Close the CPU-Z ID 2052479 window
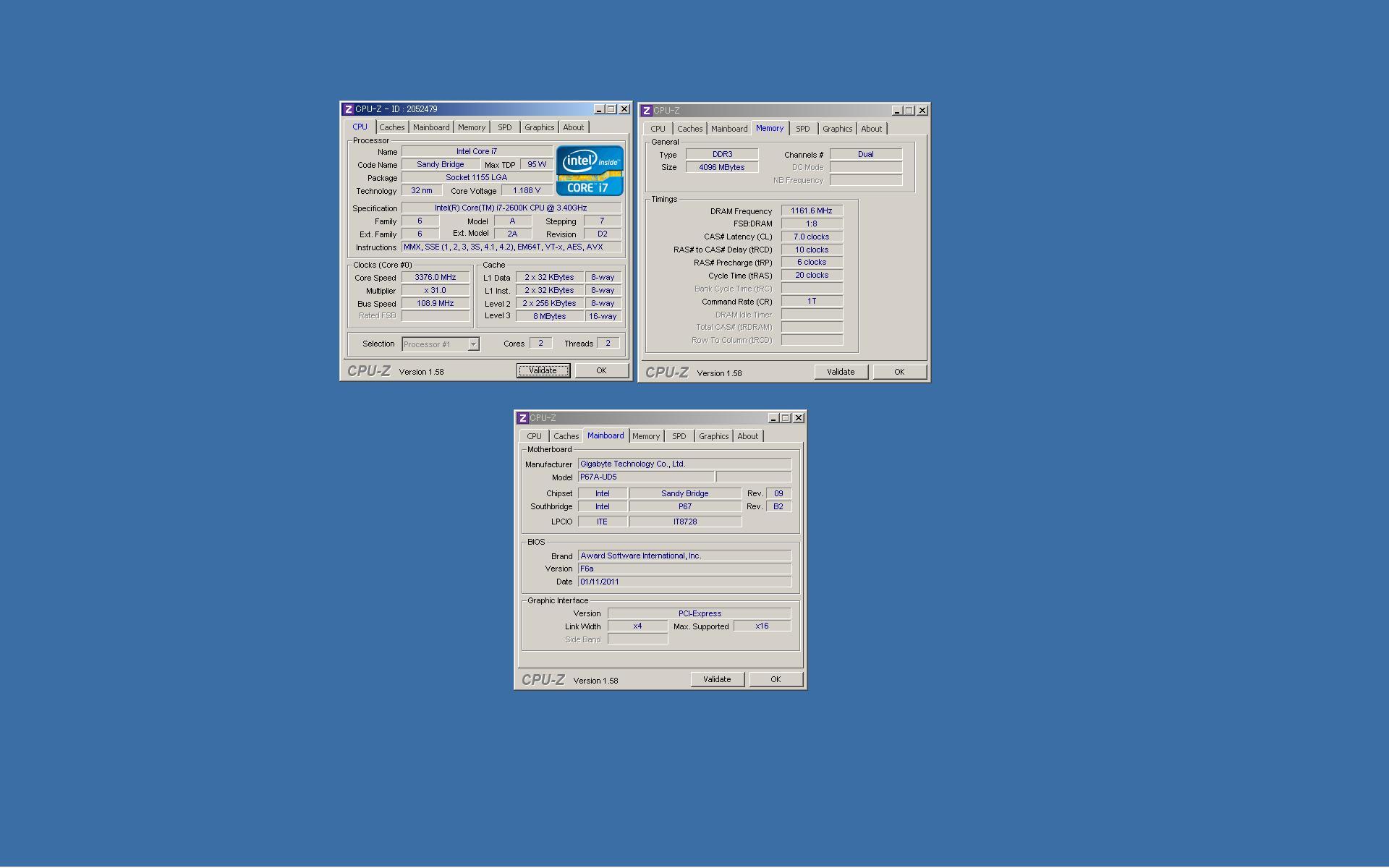1389x868 pixels. coord(624,109)
